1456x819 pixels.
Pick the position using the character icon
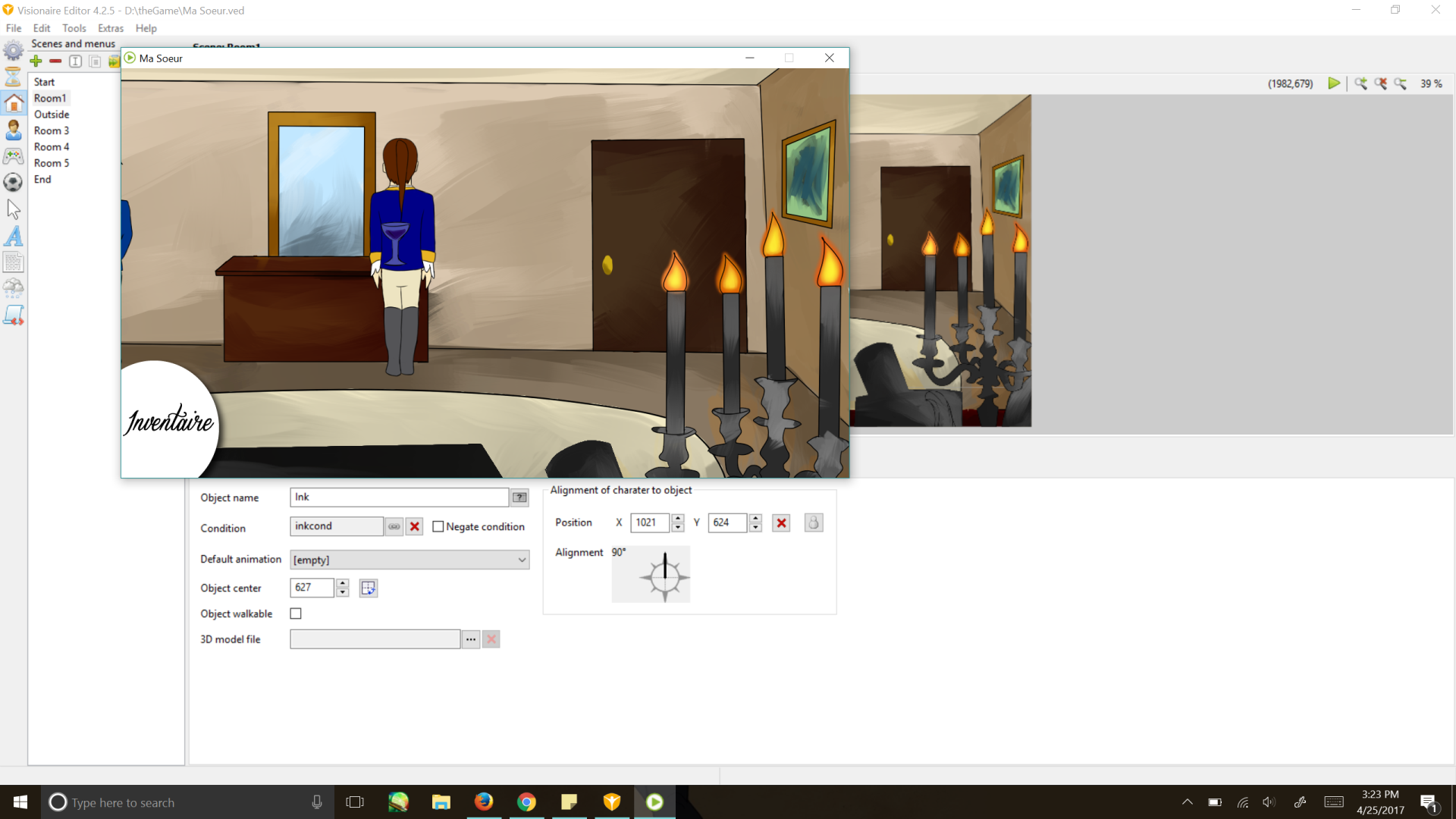pos(814,522)
